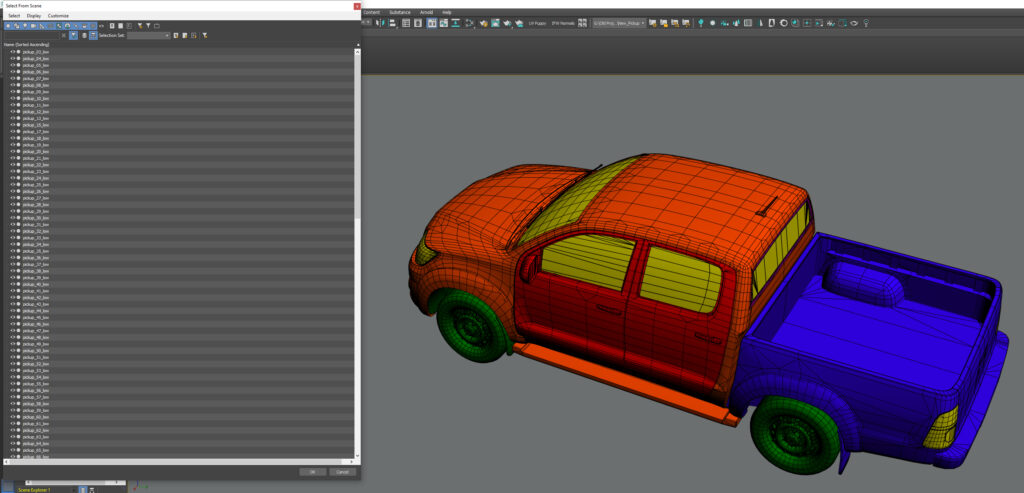The image size is (1024, 493).
Task: Open the Customize menu in dialog
Action: click(58, 16)
